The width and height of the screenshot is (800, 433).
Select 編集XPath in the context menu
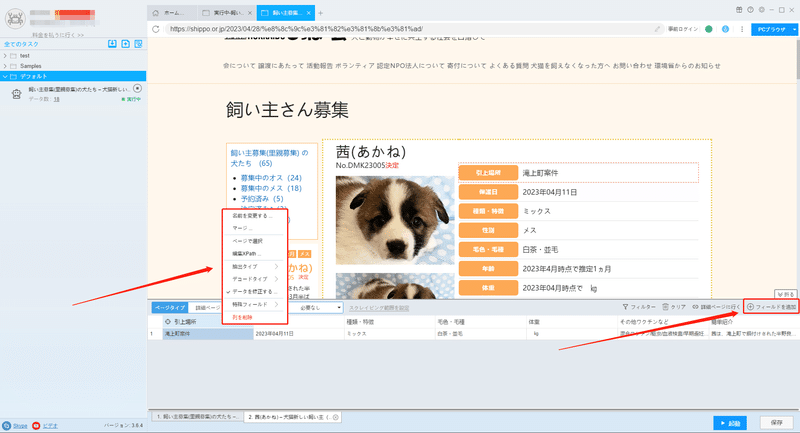tap(254, 253)
